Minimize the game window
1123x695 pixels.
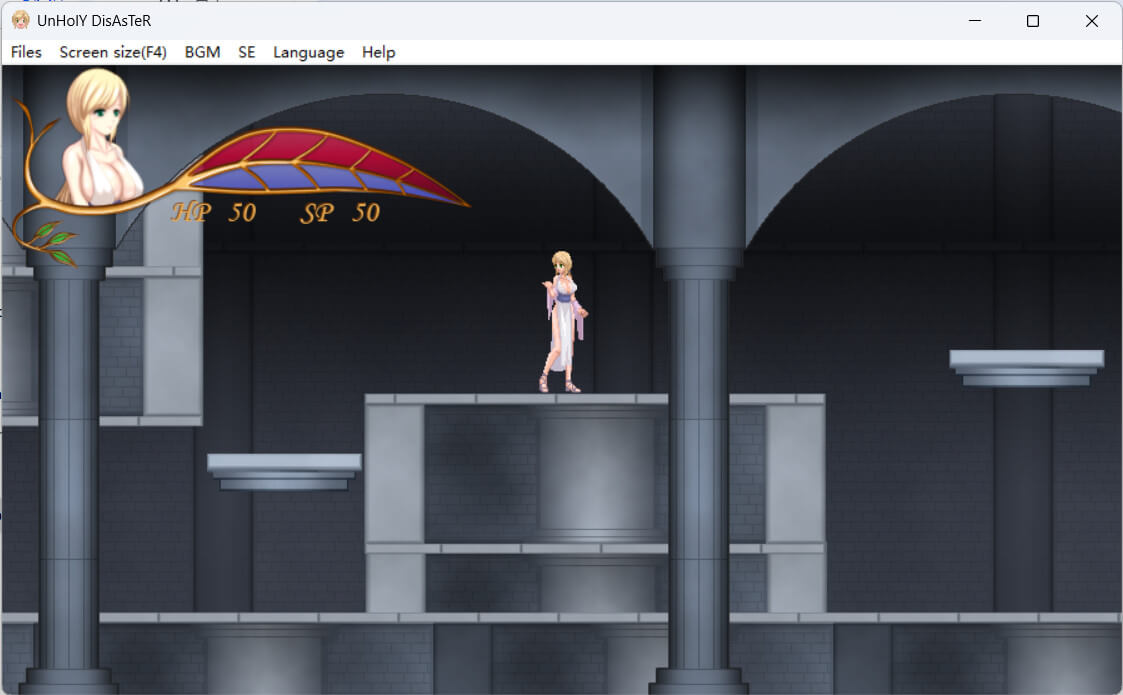pyautogui.click(x=974, y=20)
